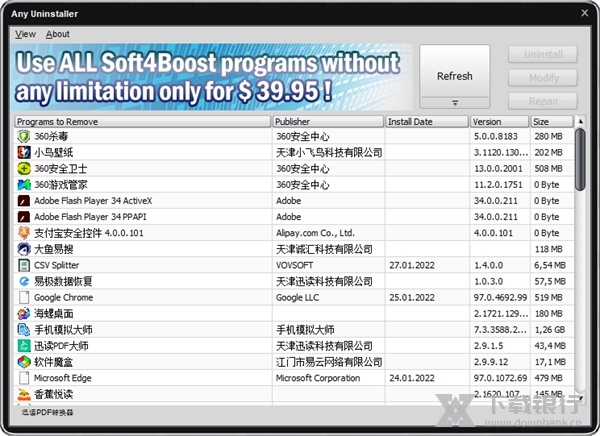
Task: Select the 小鸟壁纸 icon in list
Action: (24, 152)
